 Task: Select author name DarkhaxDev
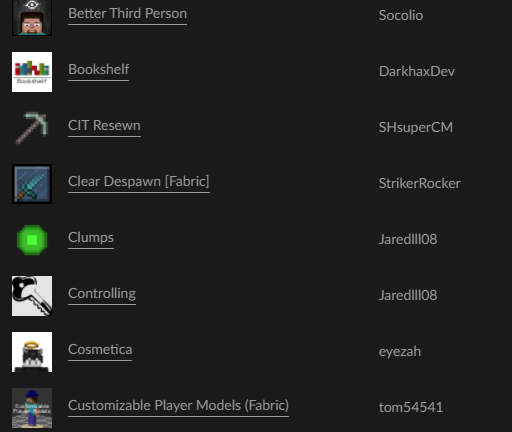[417, 71]
